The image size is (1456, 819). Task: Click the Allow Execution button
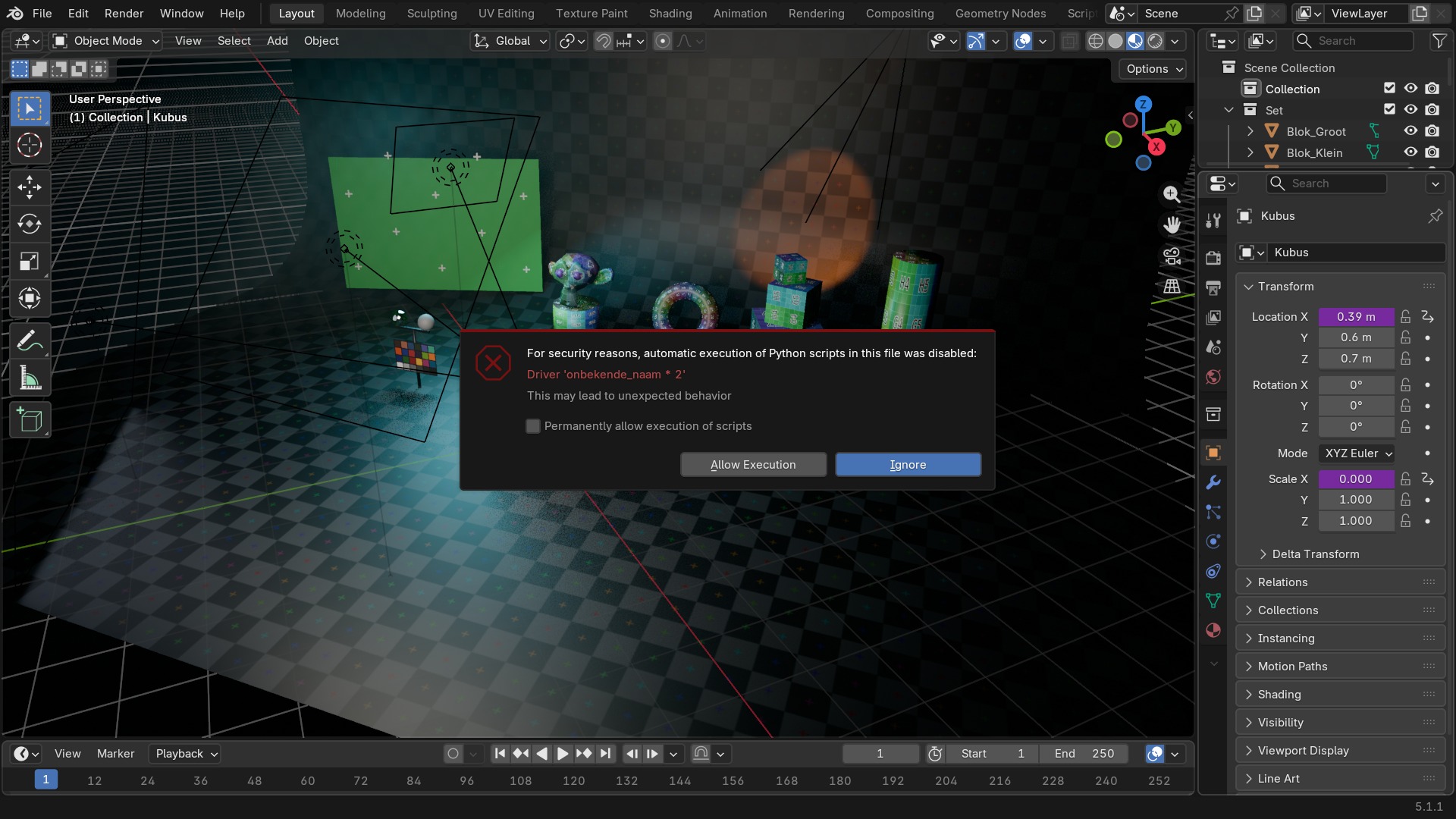click(x=753, y=465)
